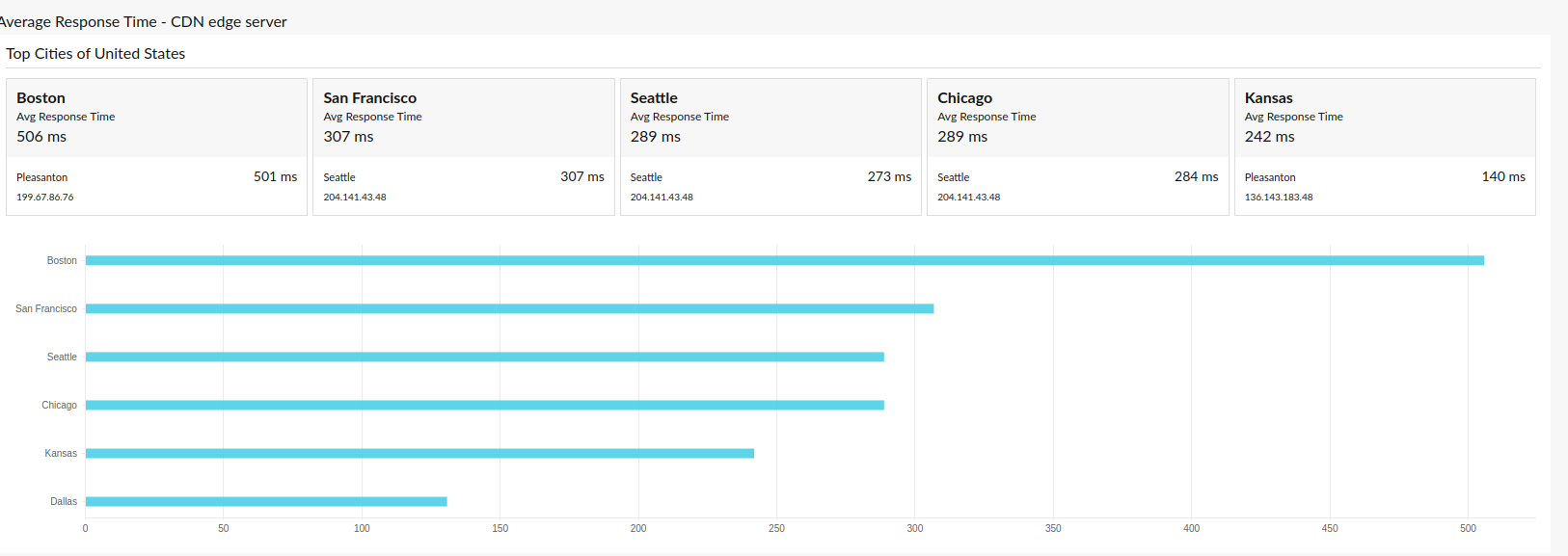Open the Kansas card heading

tap(1268, 98)
